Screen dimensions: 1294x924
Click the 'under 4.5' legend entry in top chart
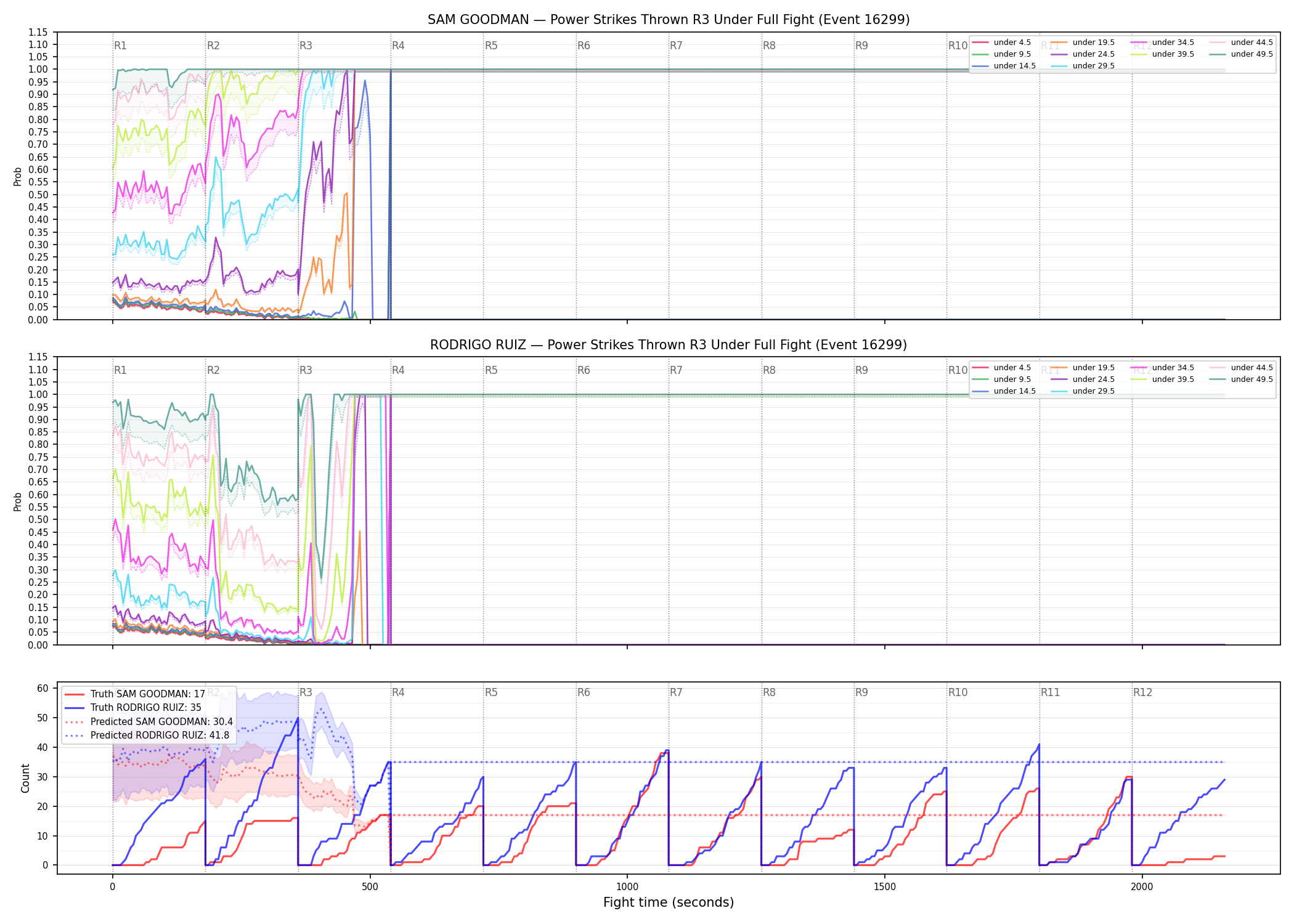[x=1002, y=43]
